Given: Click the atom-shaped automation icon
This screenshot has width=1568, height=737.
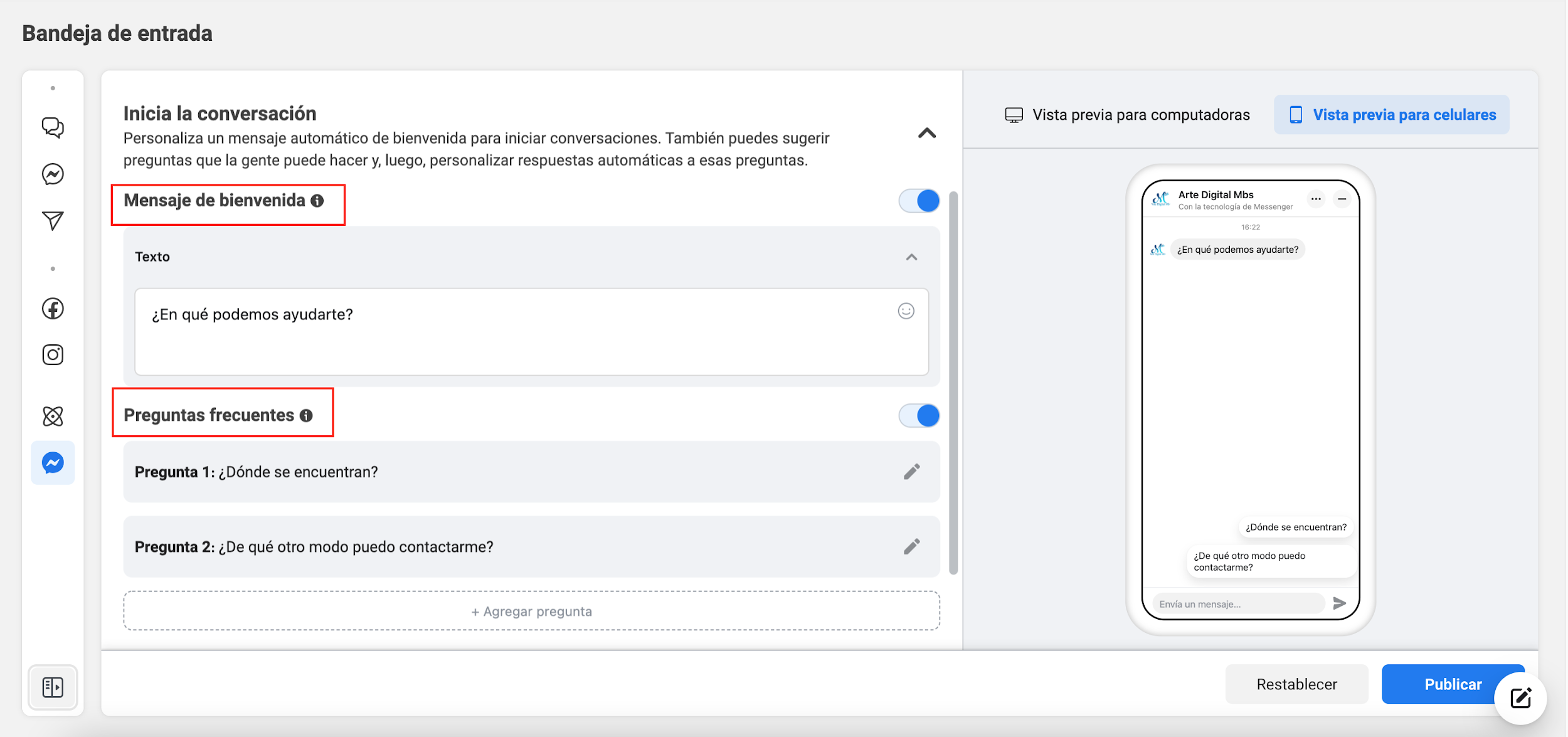Looking at the screenshot, I should [x=53, y=416].
